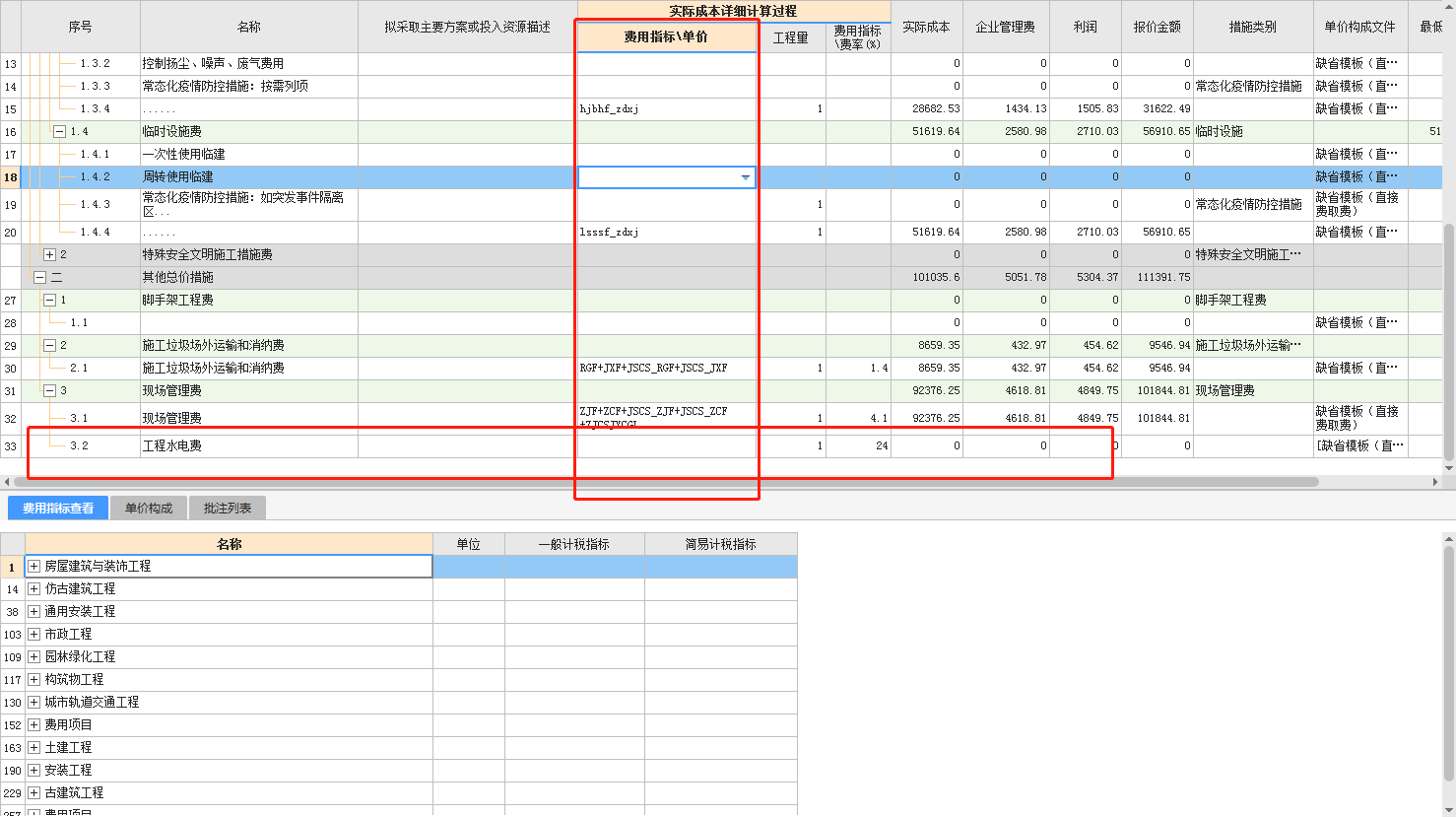
Task: Collapse the 现场管理费 parent node
Action: tap(49, 391)
